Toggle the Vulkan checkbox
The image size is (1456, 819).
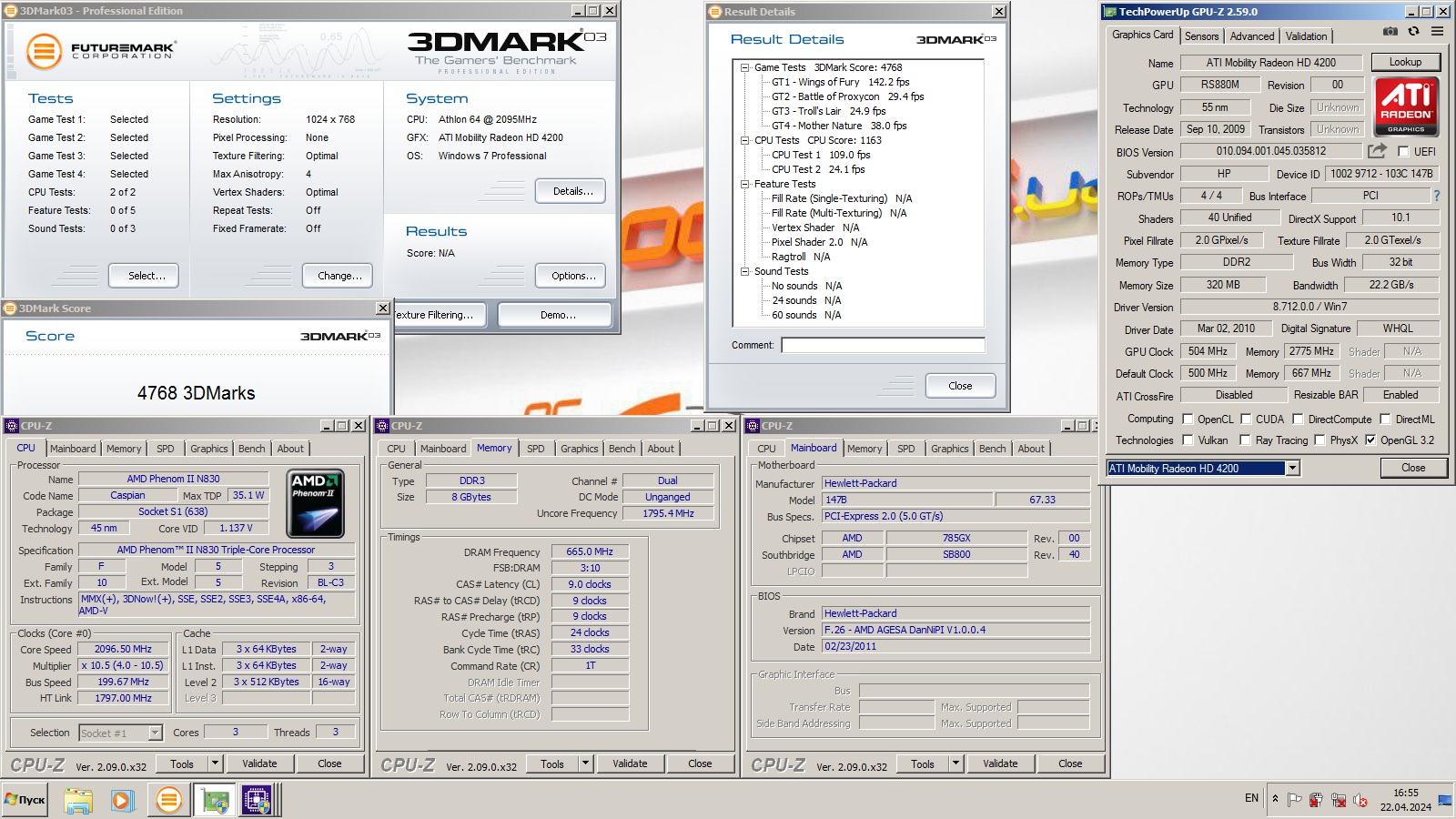tap(1188, 440)
